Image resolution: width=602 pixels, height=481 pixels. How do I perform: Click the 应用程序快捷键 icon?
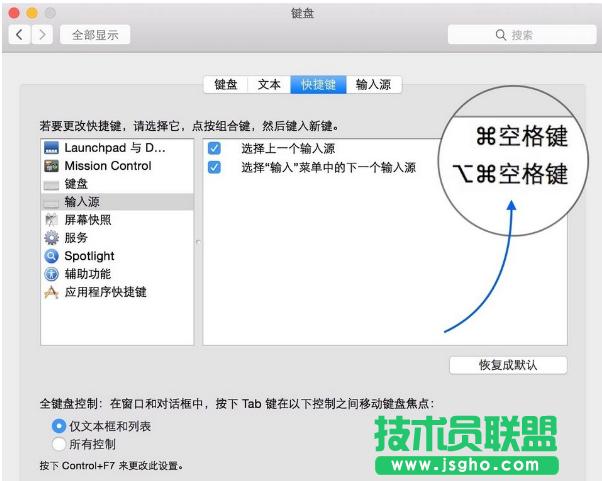pos(52,292)
